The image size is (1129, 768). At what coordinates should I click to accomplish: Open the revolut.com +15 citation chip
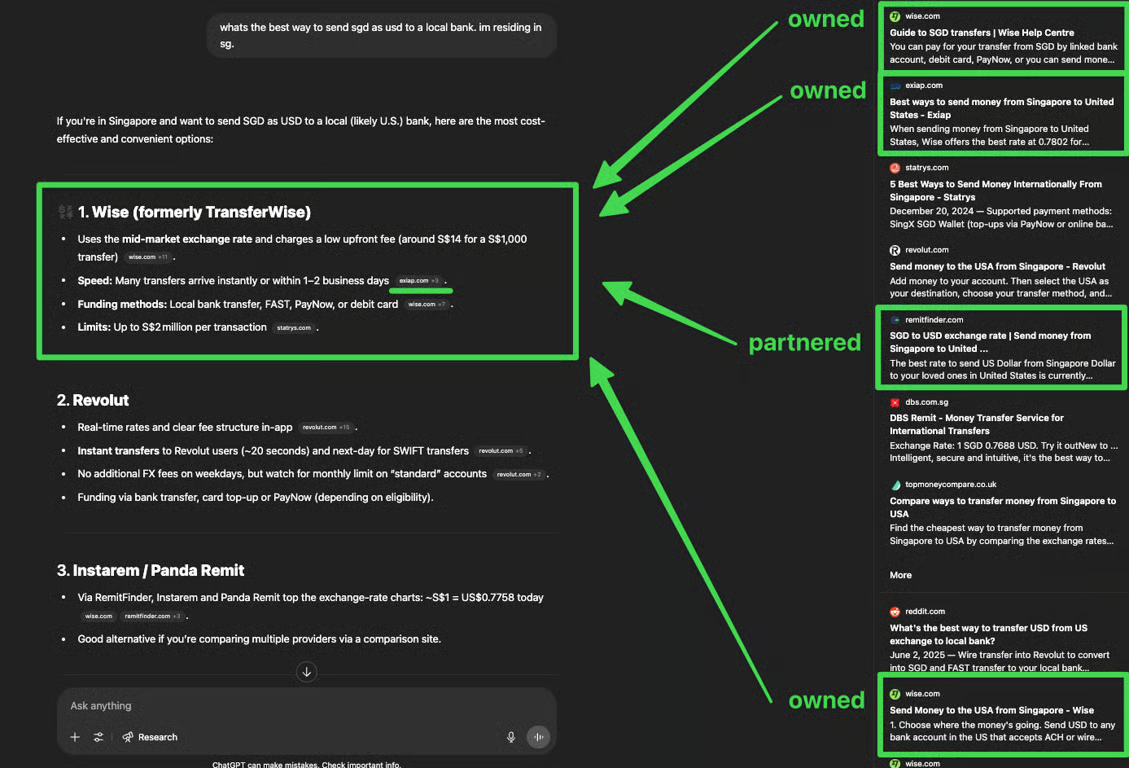(326, 428)
